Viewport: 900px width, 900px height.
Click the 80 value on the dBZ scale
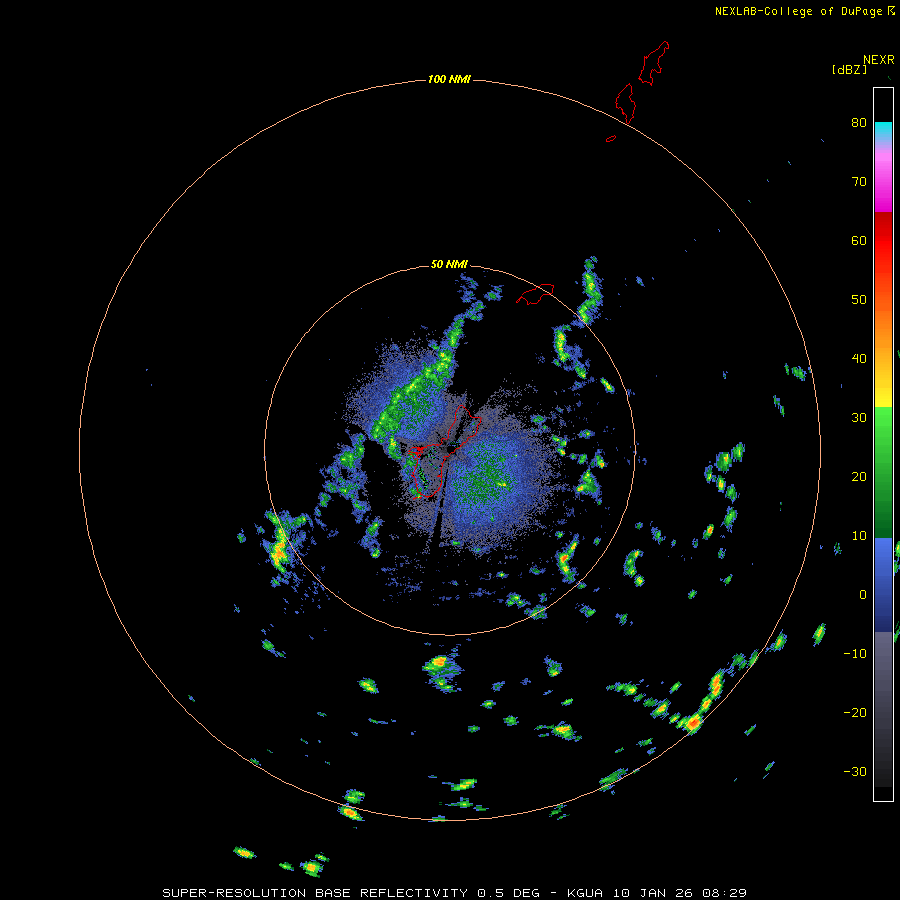click(x=859, y=122)
